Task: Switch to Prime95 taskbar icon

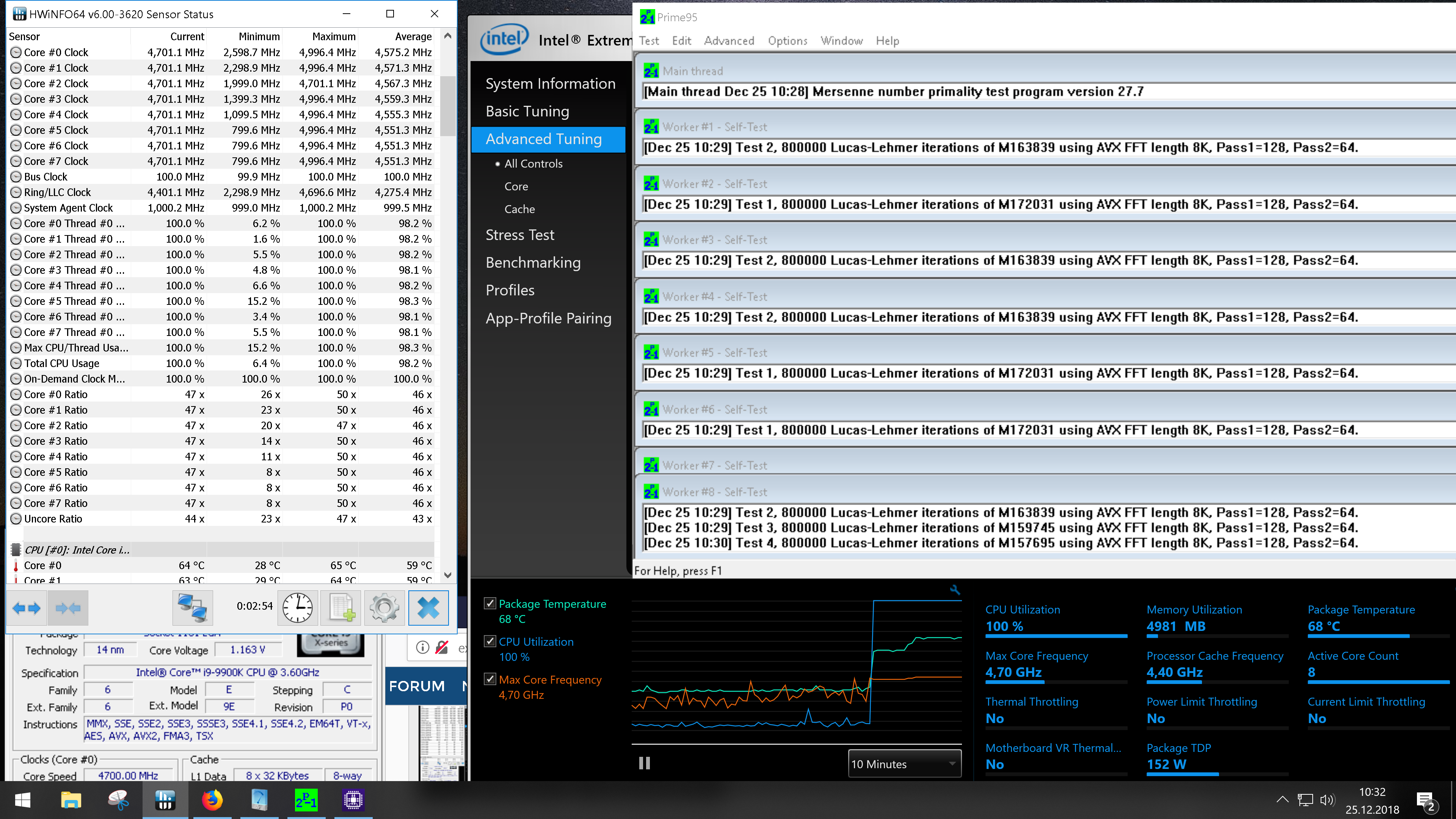Action: tap(306, 800)
